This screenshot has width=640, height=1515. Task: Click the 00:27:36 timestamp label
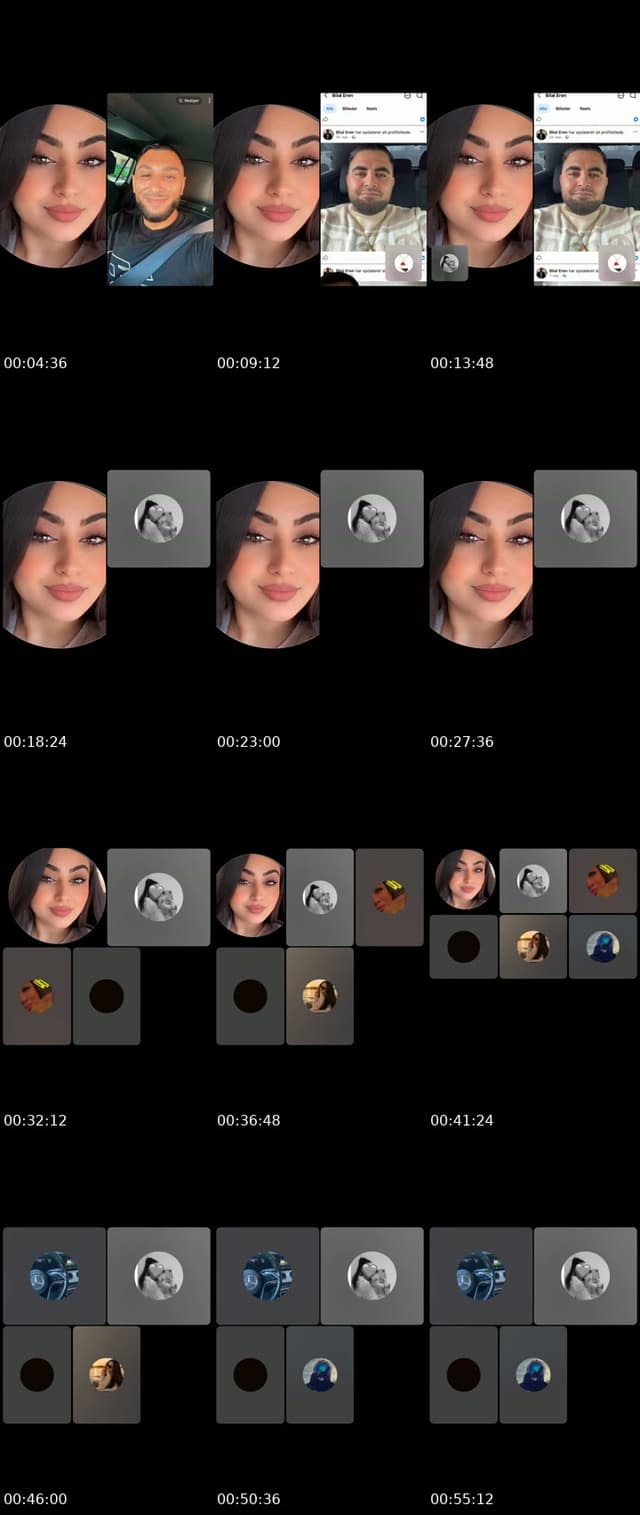[x=462, y=742]
